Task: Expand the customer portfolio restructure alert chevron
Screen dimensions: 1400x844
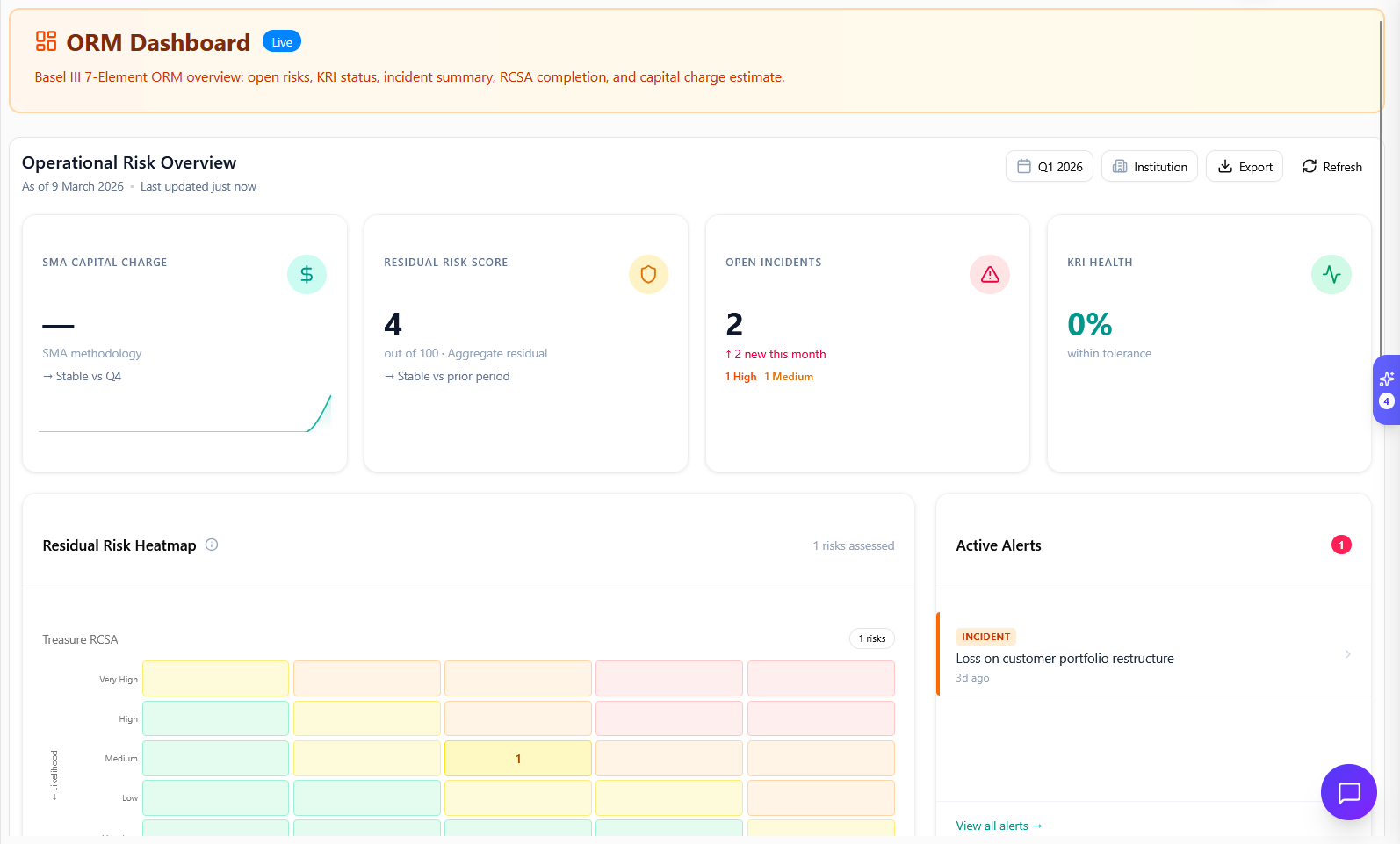Action: click(1347, 654)
